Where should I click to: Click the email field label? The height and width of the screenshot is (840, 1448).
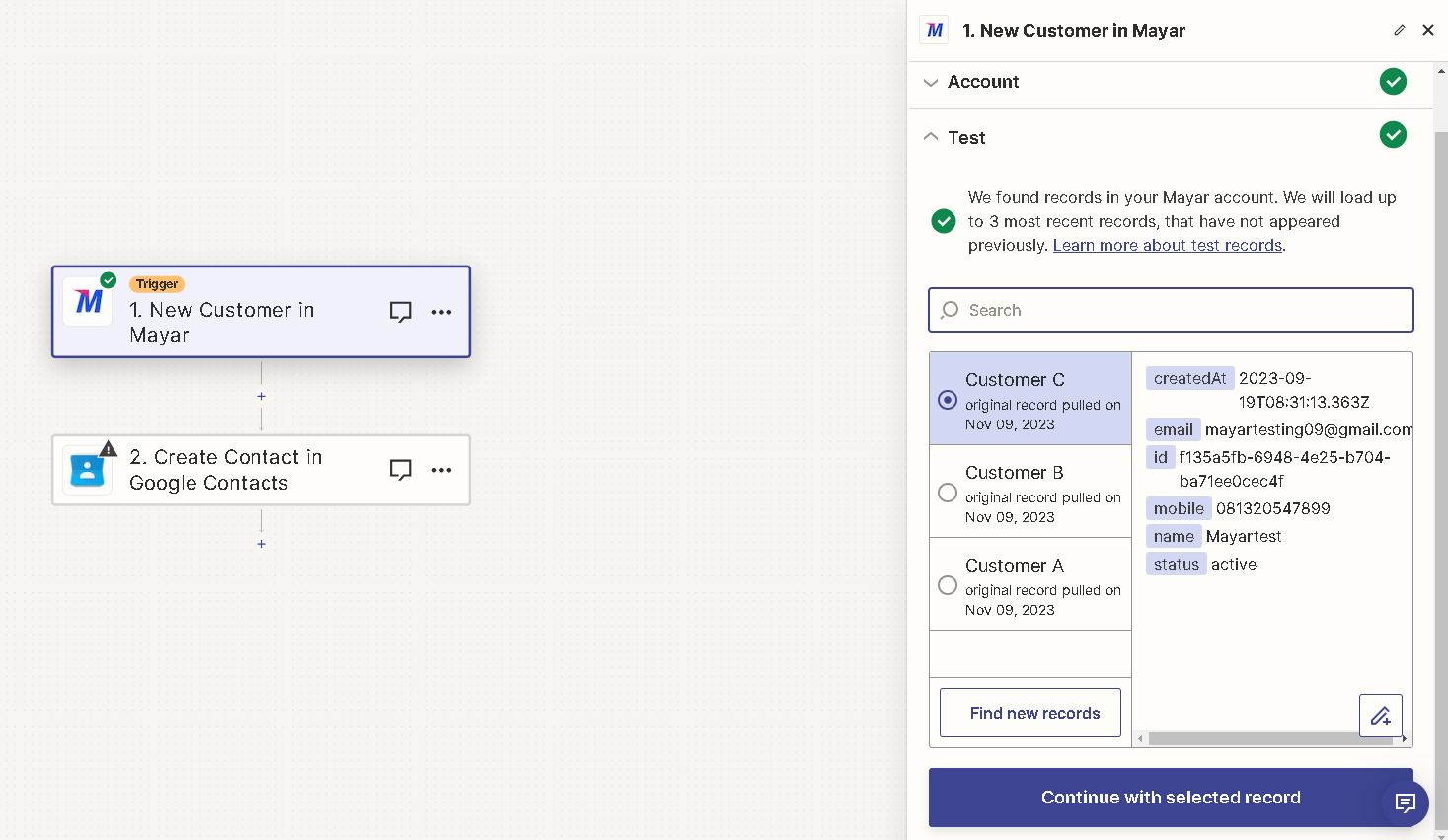1174,429
